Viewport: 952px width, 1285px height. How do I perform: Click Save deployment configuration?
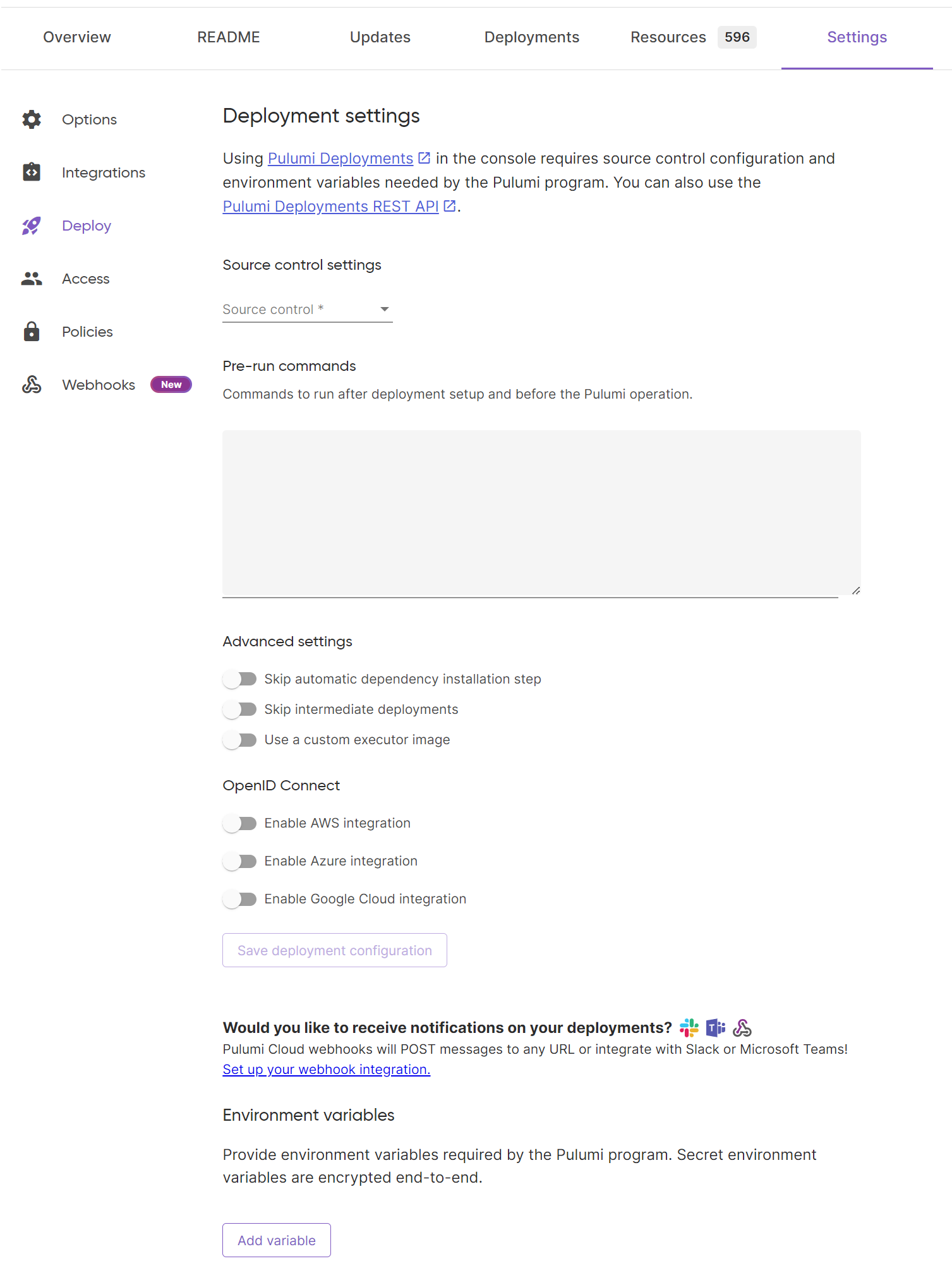pos(334,950)
